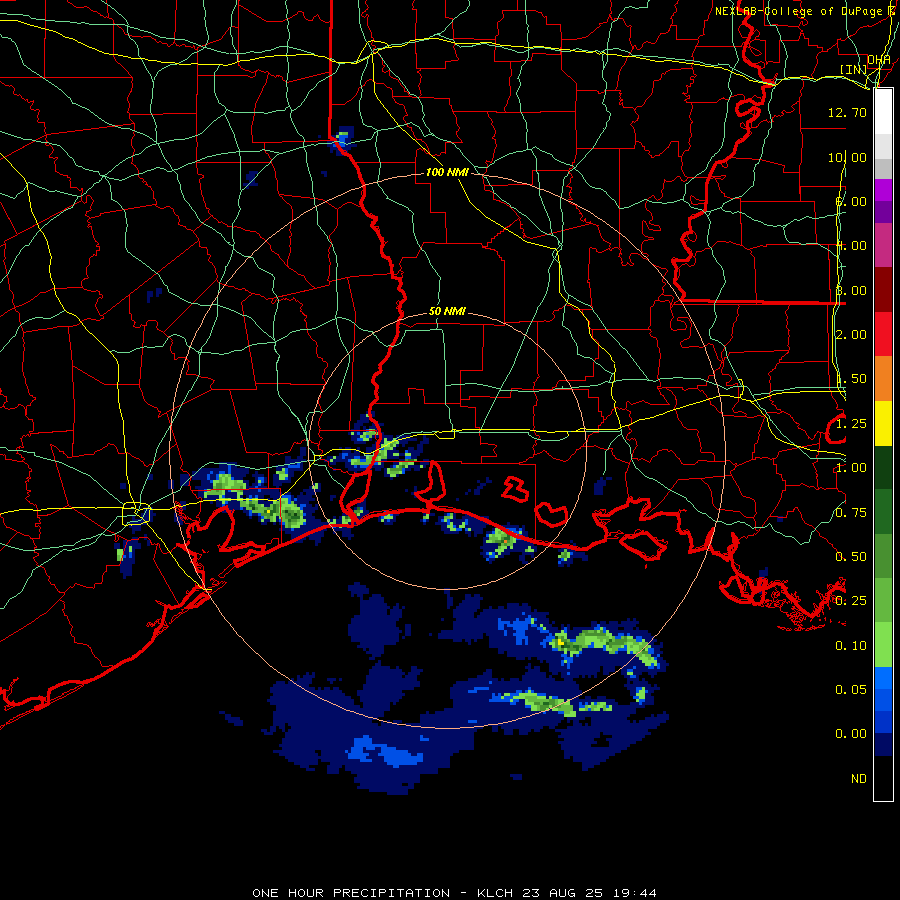Click the light green 0.10 legend swatch

pos(883,645)
